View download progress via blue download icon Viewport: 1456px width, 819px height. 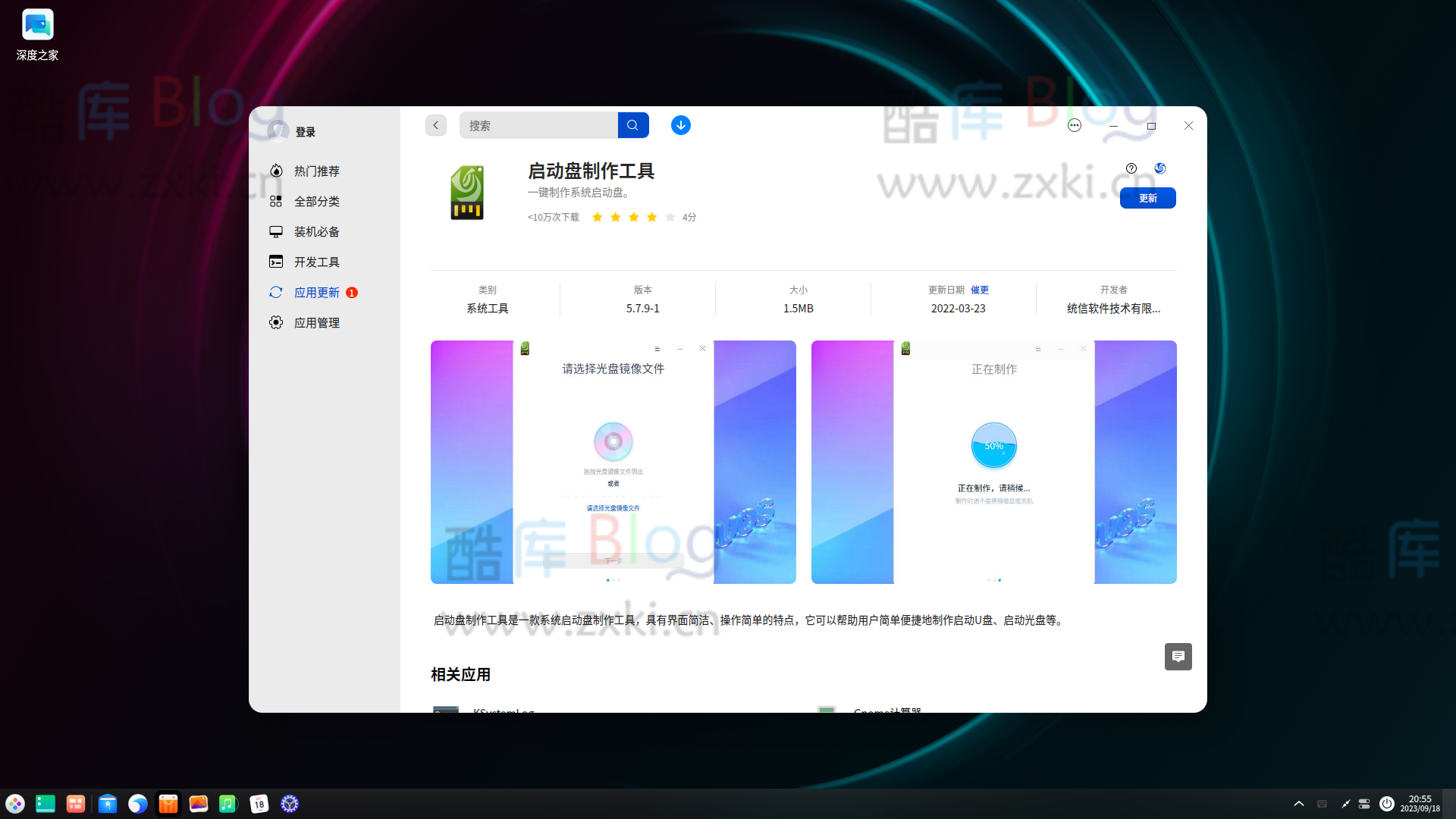[680, 125]
